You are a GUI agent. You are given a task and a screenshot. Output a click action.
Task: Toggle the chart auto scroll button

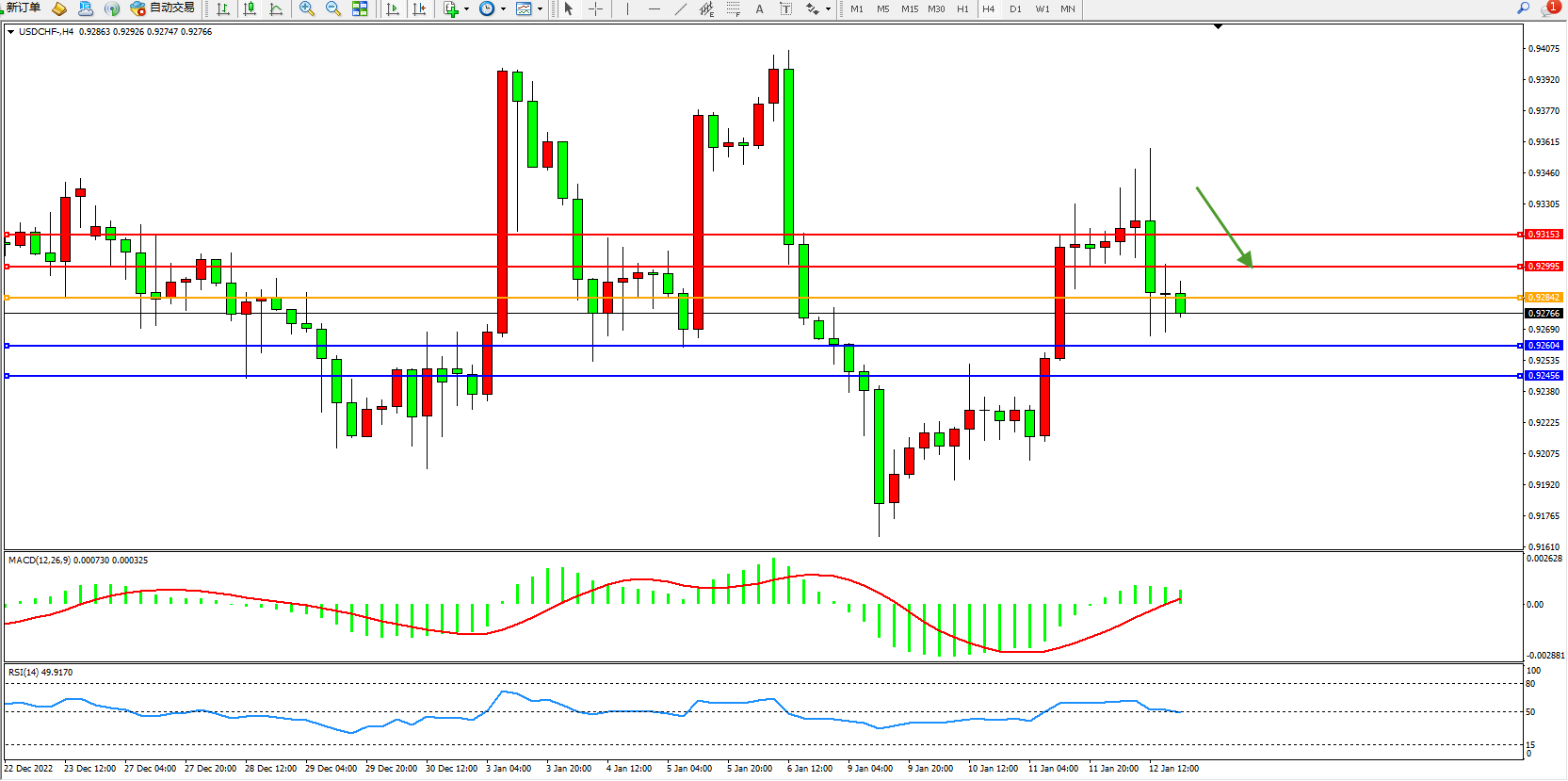coord(393,8)
